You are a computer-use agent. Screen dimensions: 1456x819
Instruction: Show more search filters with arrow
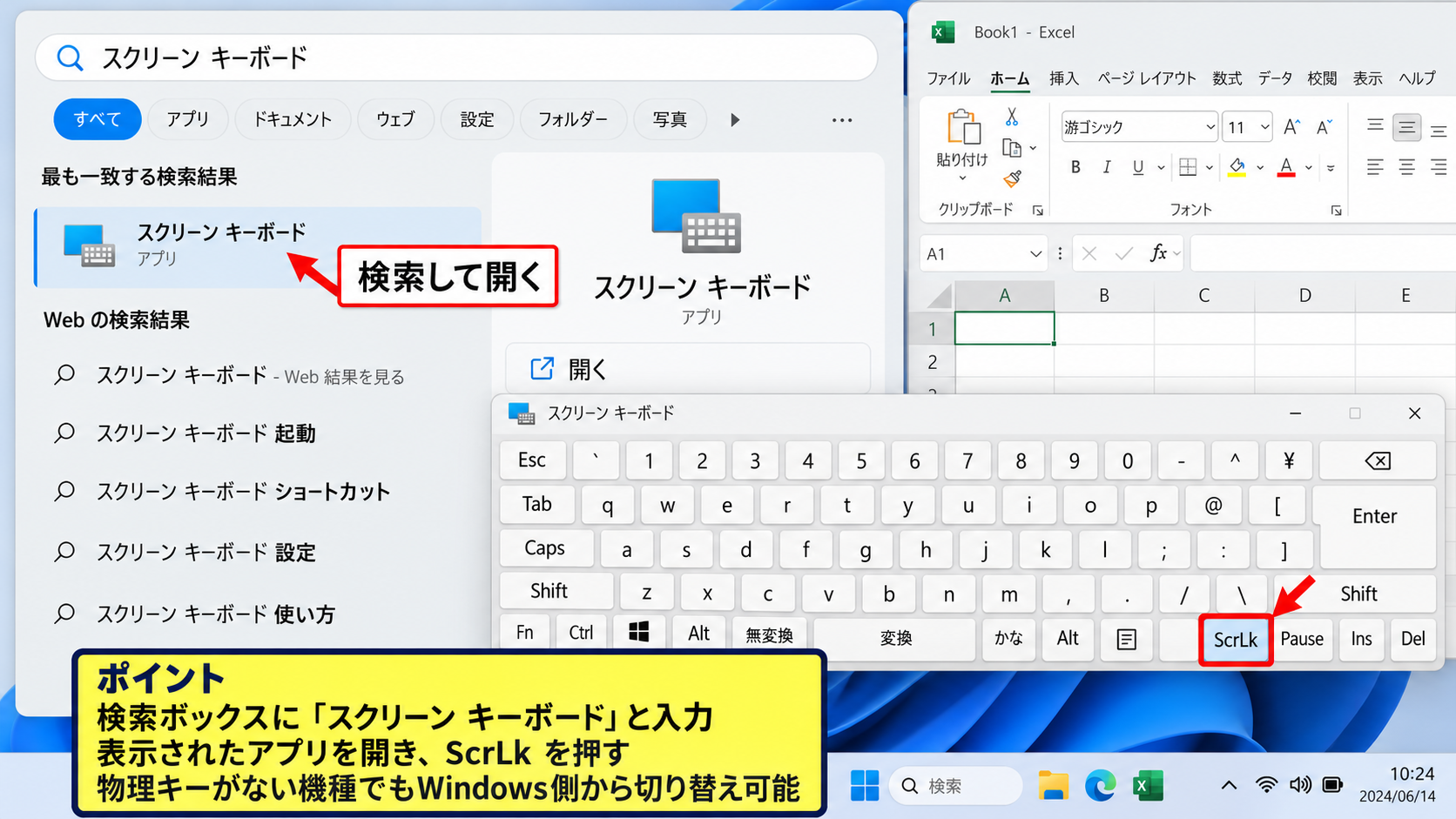pos(735,120)
